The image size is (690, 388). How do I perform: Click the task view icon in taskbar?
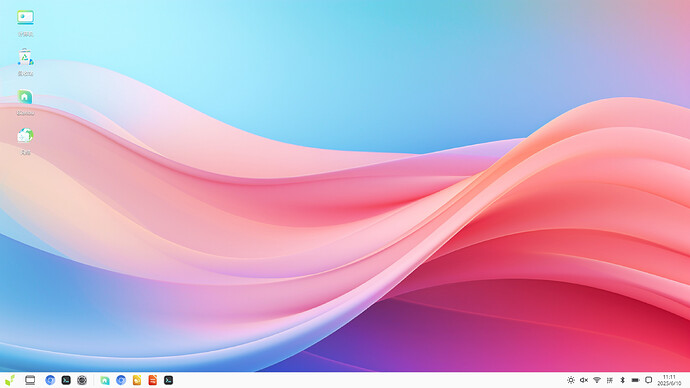pos(30,380)
